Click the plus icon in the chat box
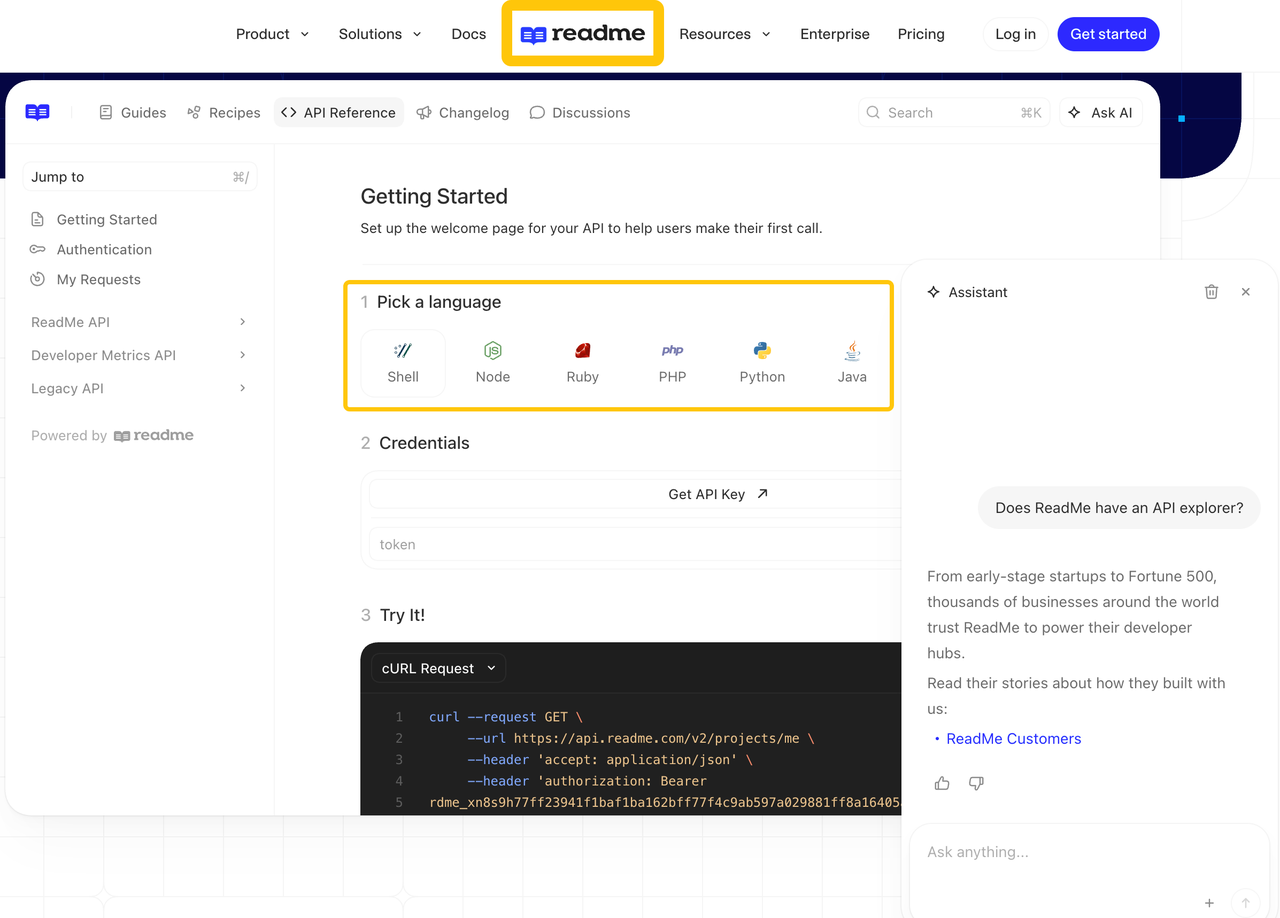Screen dimensions: 1280x918 [x=1209, y=903]
